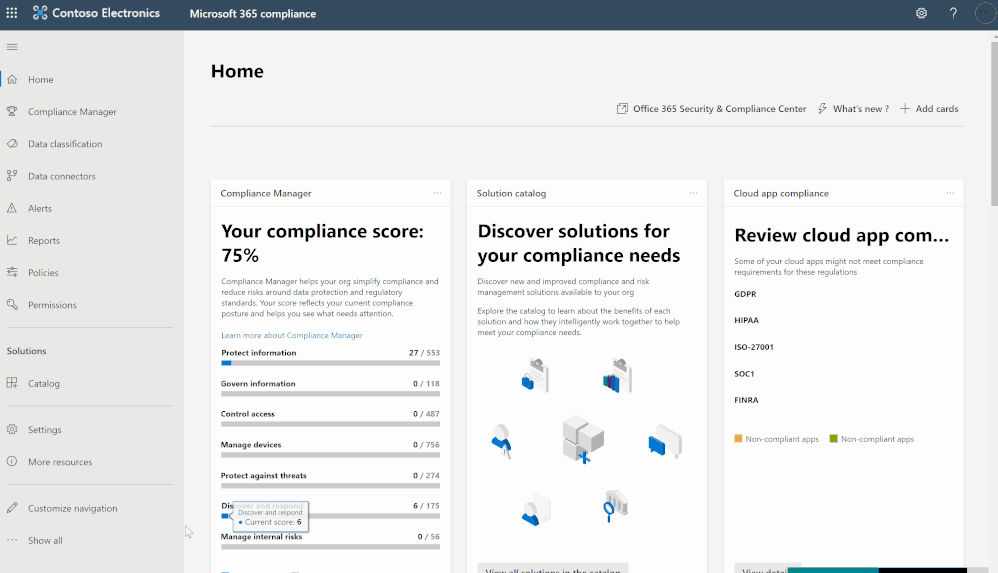Select HIPAA in Cloud app compliance
The width and height of the screenshot is (998, 573).
[747, 320]
